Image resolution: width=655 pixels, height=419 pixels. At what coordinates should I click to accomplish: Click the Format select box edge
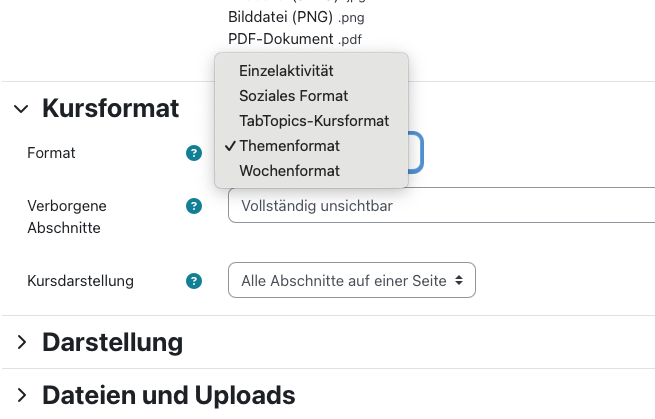click(x=417, y=153)
